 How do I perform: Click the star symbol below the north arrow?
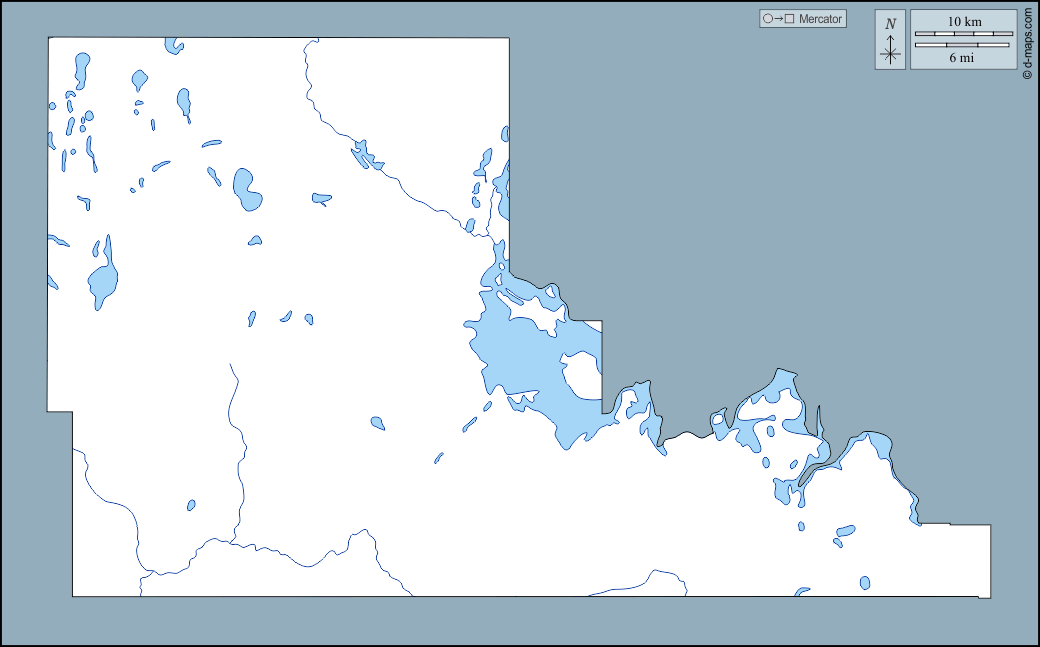click(890, 52)
